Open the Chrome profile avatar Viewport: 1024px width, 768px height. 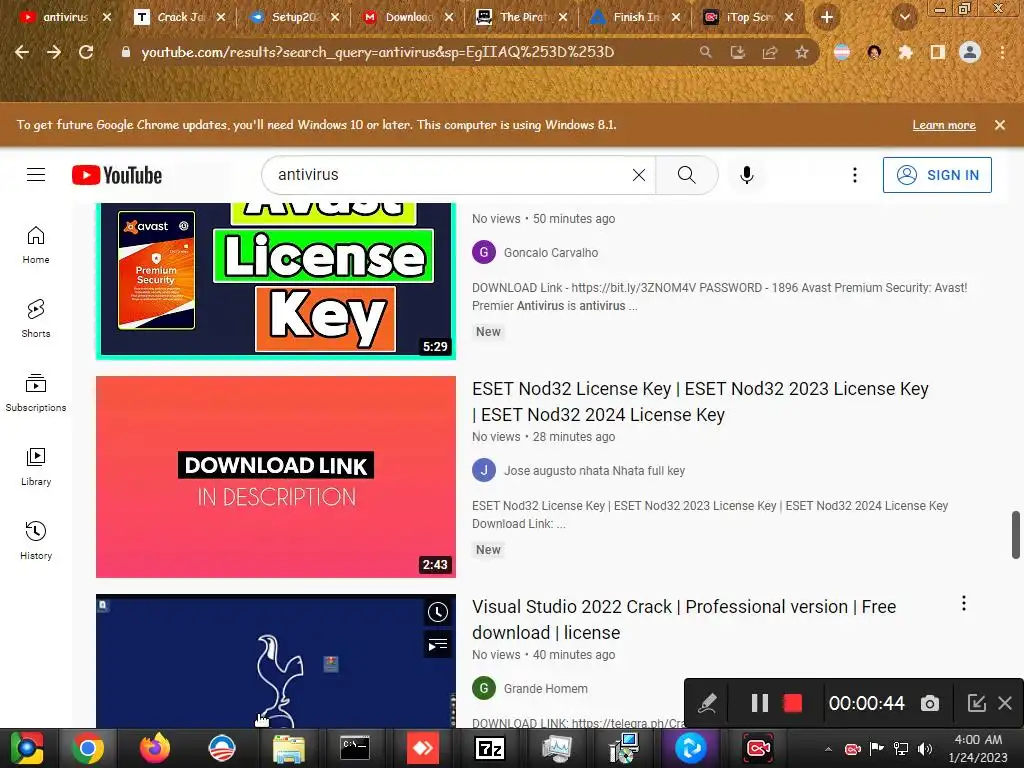tap(970, 52)
